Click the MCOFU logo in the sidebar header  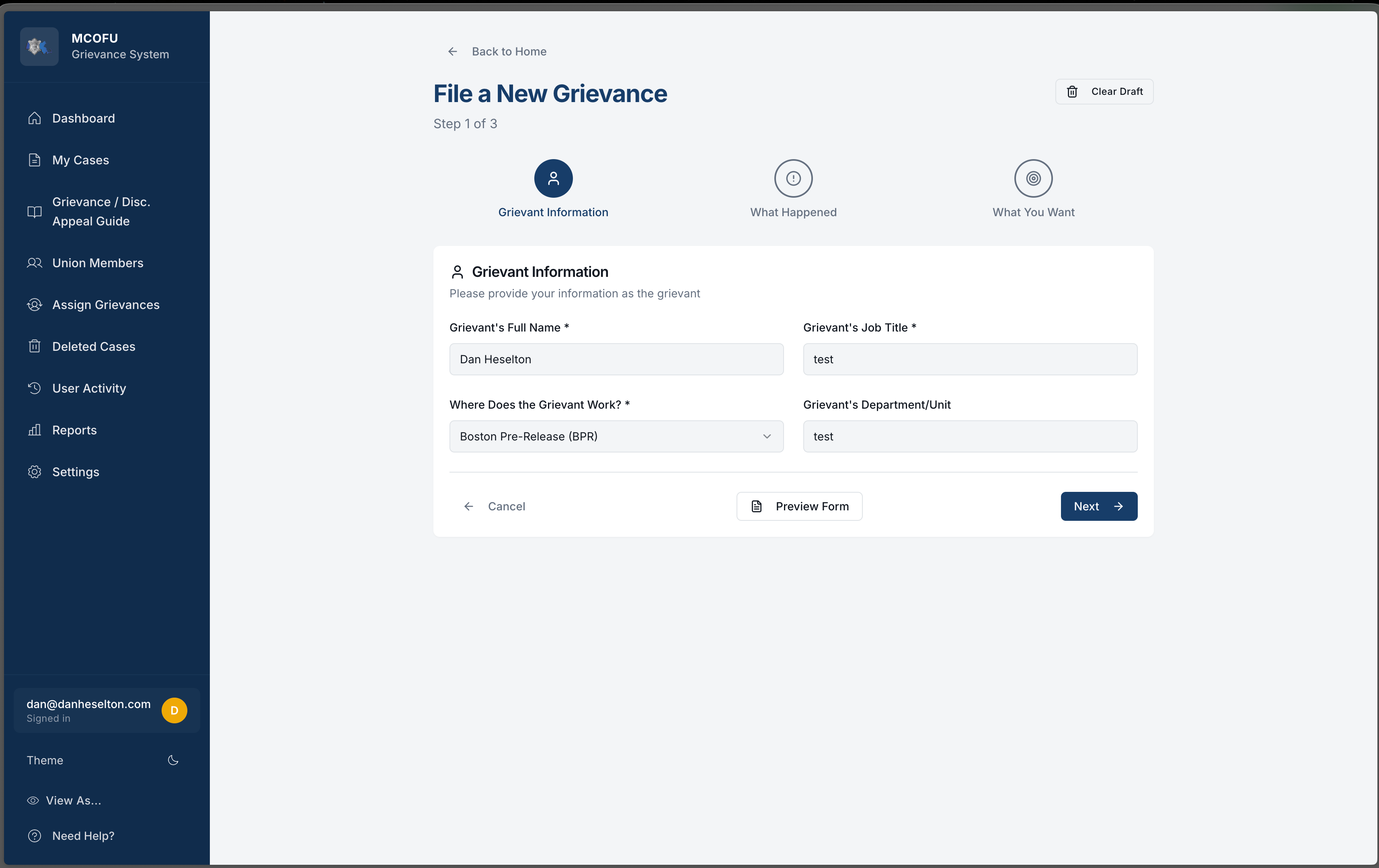[39, 46]
